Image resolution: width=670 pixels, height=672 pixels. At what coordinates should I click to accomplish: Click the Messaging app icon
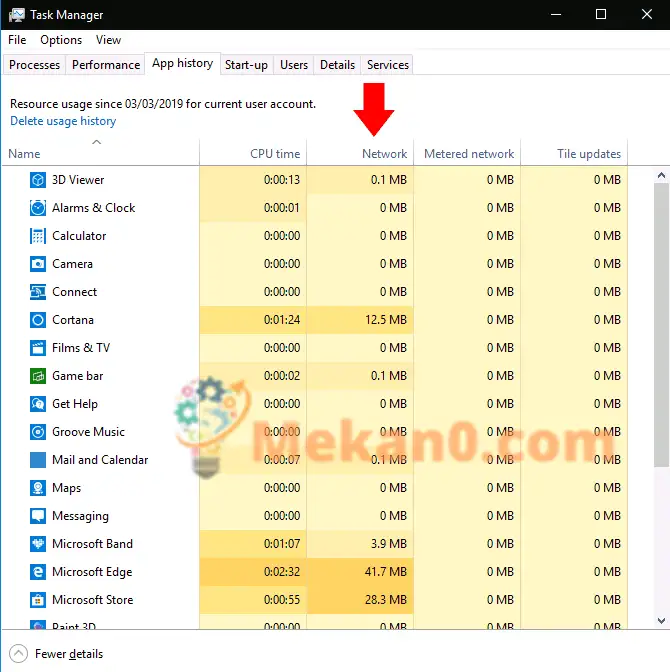tap(38, 516)
